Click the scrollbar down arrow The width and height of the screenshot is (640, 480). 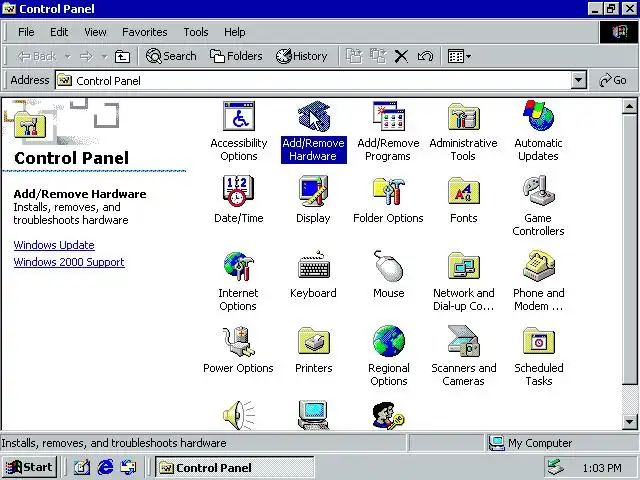tap(629, 422)
